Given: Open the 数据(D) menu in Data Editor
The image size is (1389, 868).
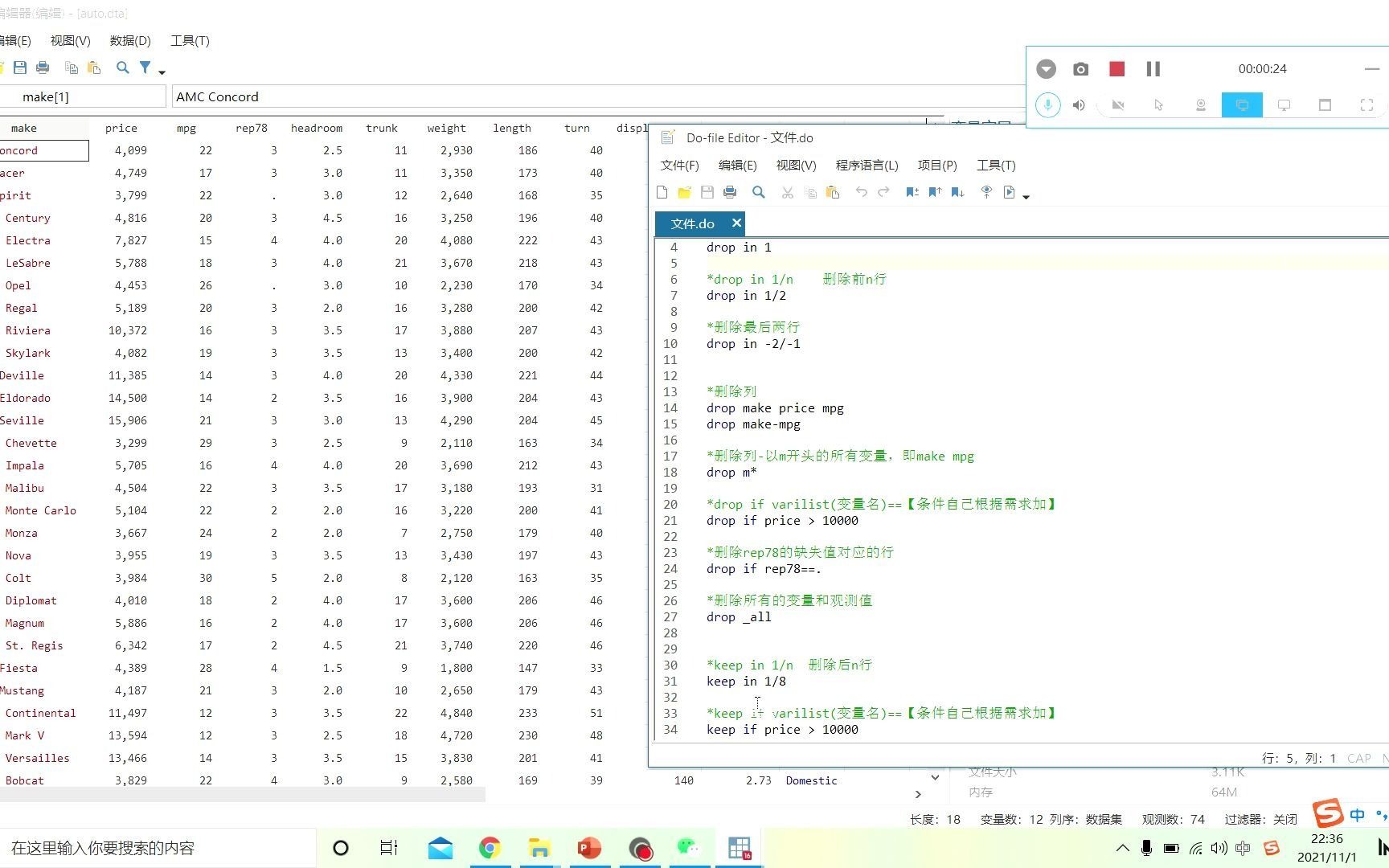Looking at the screenshot, I should click(x=130, y=40).
